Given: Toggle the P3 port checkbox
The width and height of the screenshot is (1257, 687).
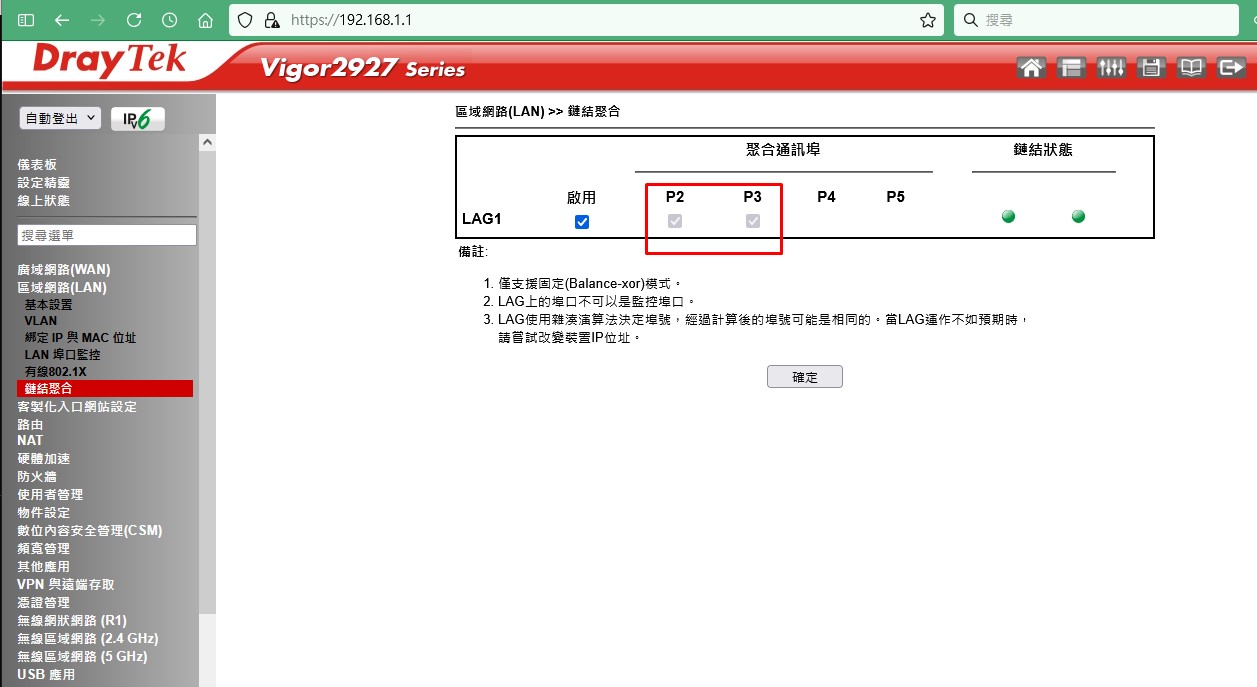Looking at the screenshot, I should (x=753, y=221).
